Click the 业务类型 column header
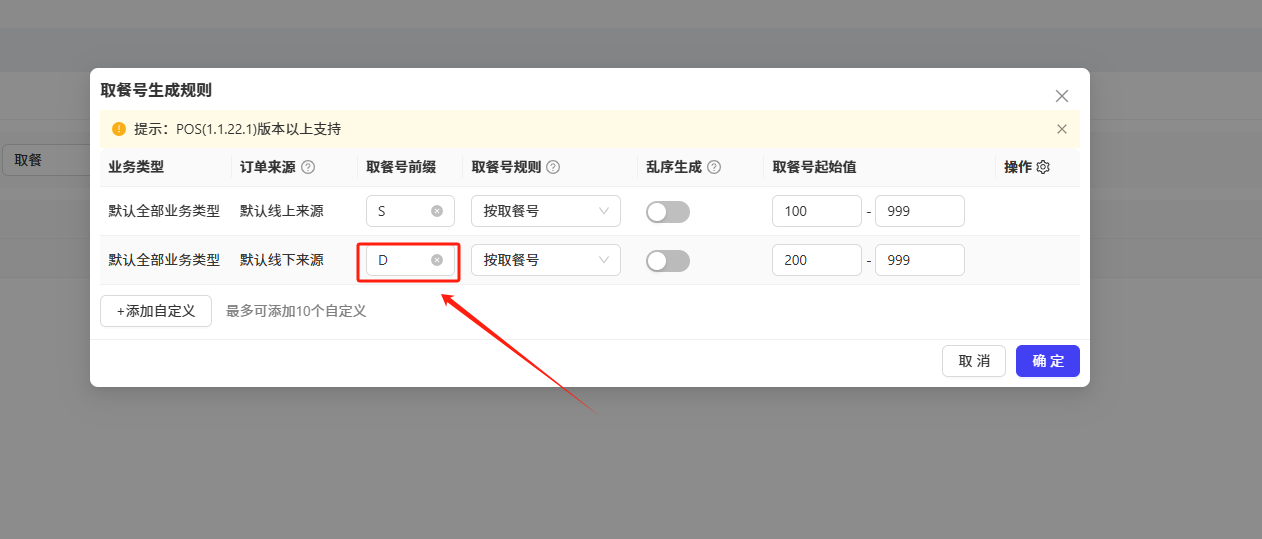The image size is (1262, 539). pyautogui.click(x=136, y=167)
